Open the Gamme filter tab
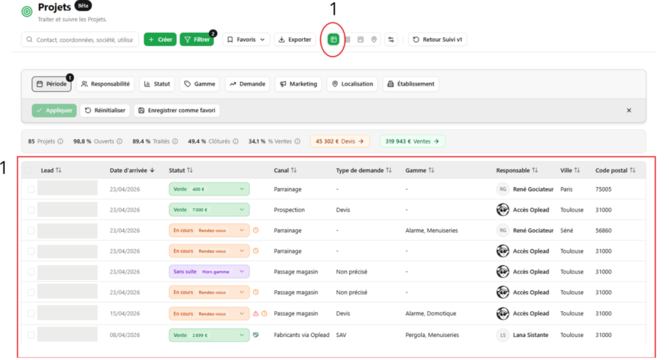This screenshot has height=360, width=669. point(200,84)
